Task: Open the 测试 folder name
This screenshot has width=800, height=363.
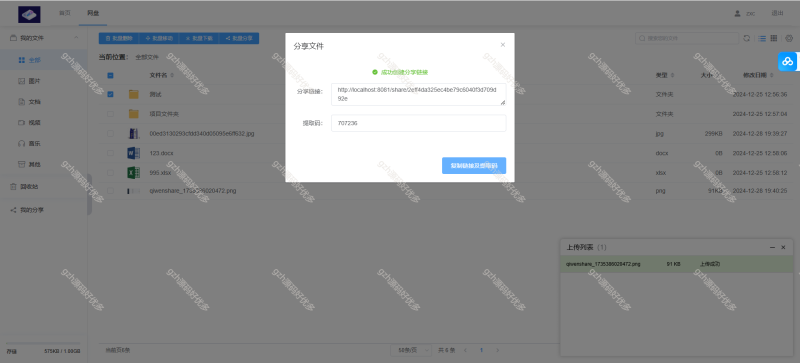Action: [x=155, y=94]
